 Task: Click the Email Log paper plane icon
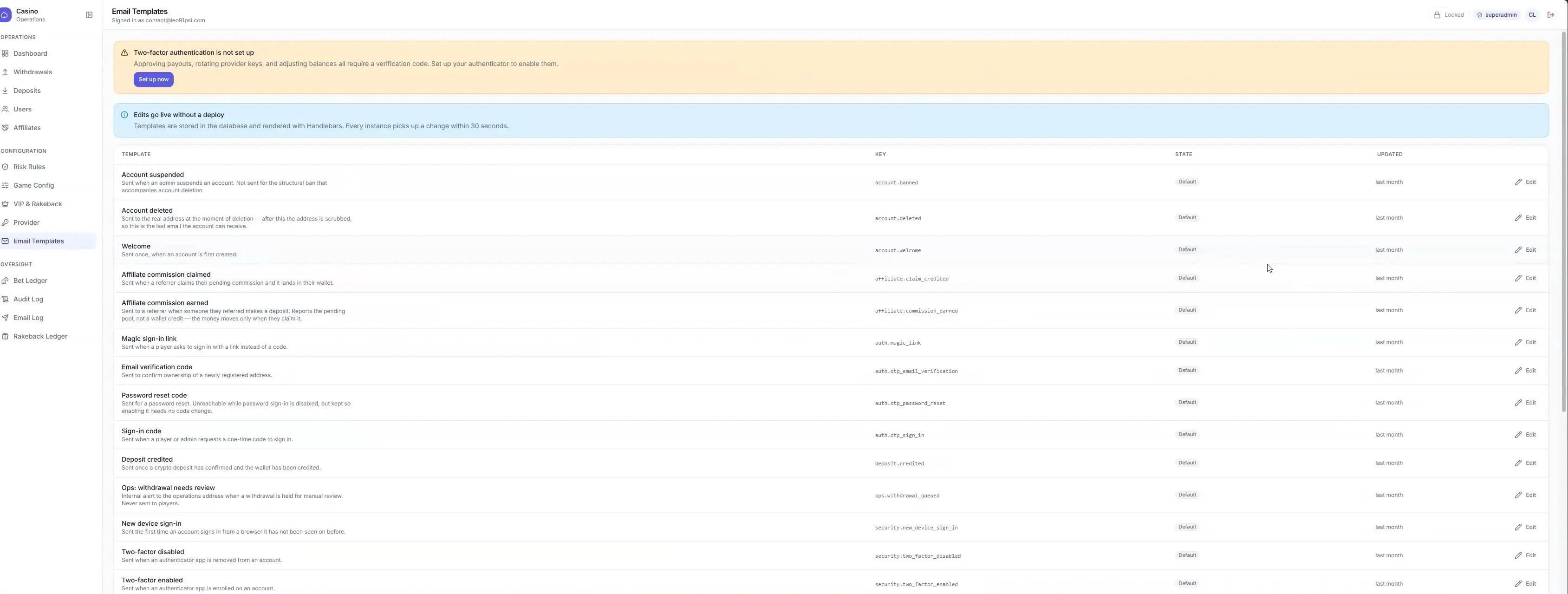coord(6,318)
